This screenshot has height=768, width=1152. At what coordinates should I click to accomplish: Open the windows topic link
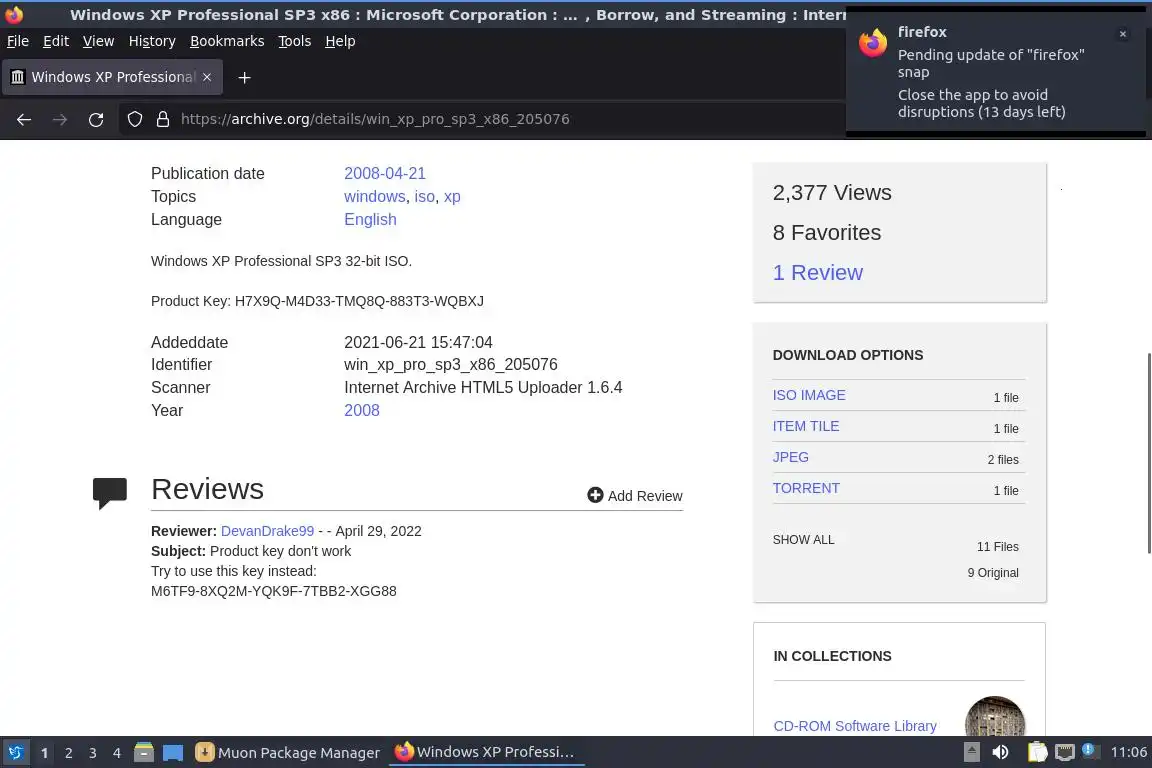[x=375, y=196]
